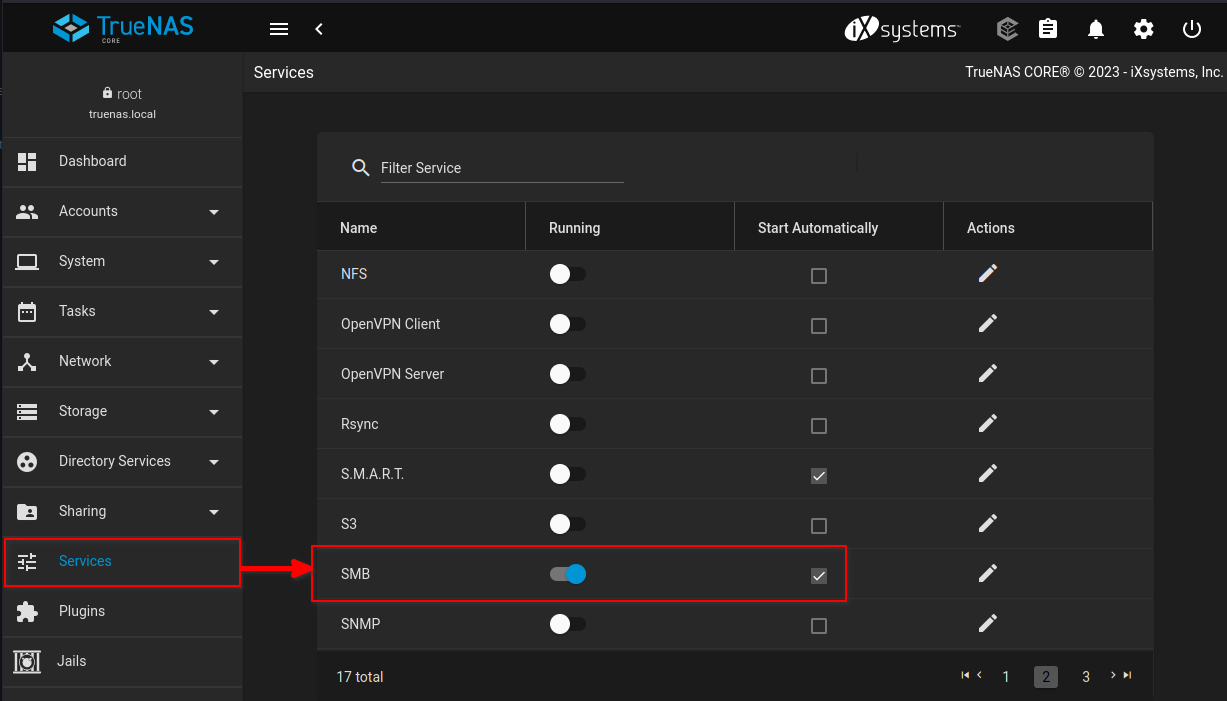Expand the Network sidebar section
Image resolution: width=1227 pixels, height=701 pixels.
85,361
